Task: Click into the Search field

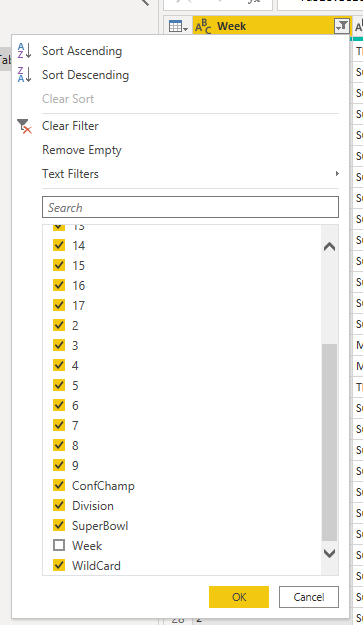Action: pos(190,207)
